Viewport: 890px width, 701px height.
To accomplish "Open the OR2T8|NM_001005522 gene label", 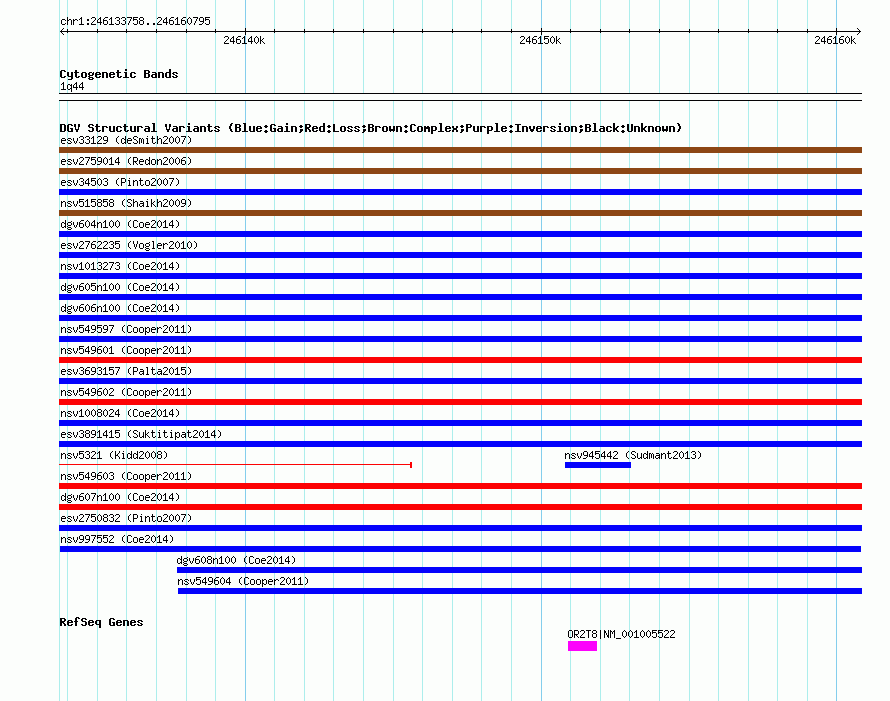I will [x=621, y=634].
